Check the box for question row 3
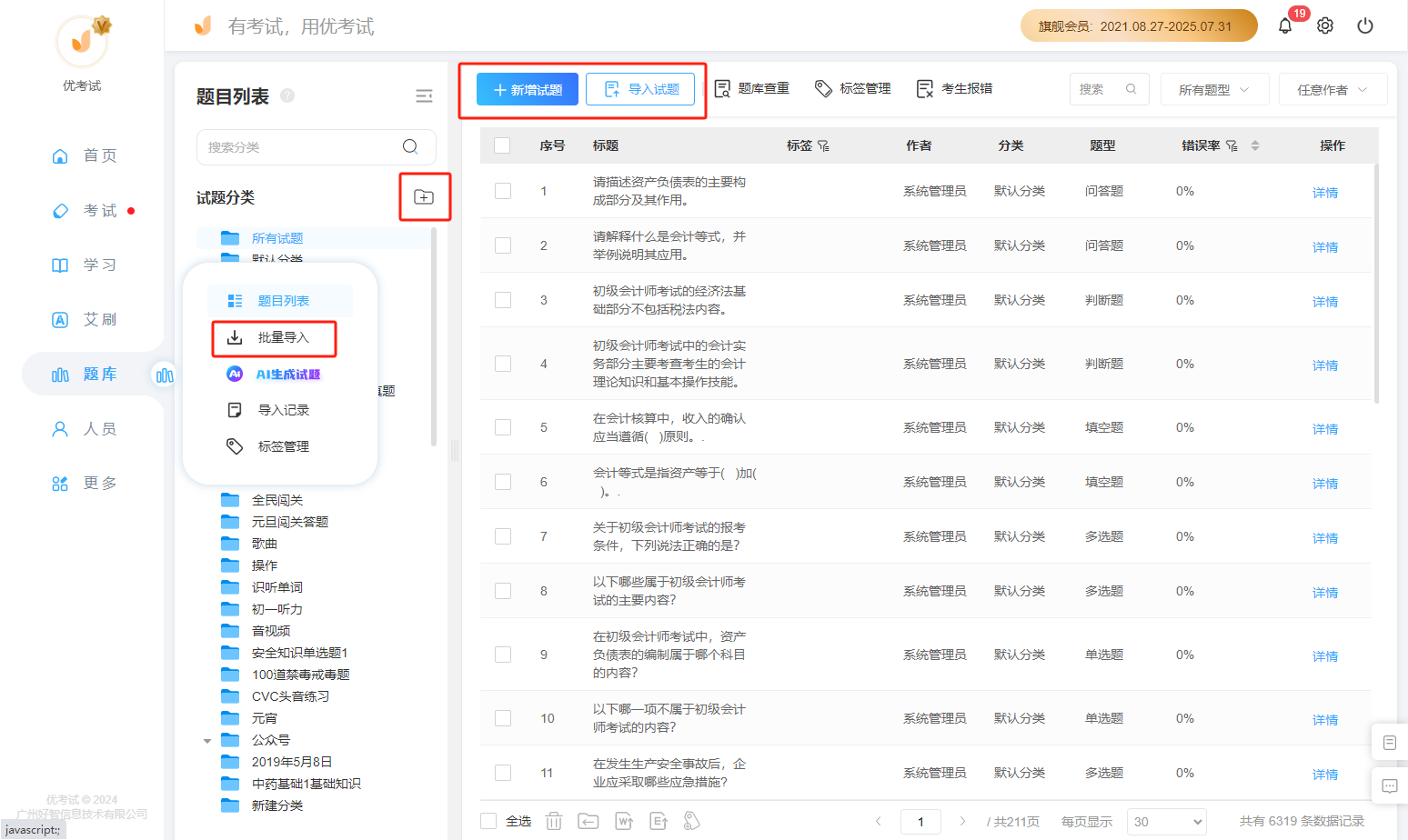Viewport: 1408px width, 840px height. coord(503,300)
